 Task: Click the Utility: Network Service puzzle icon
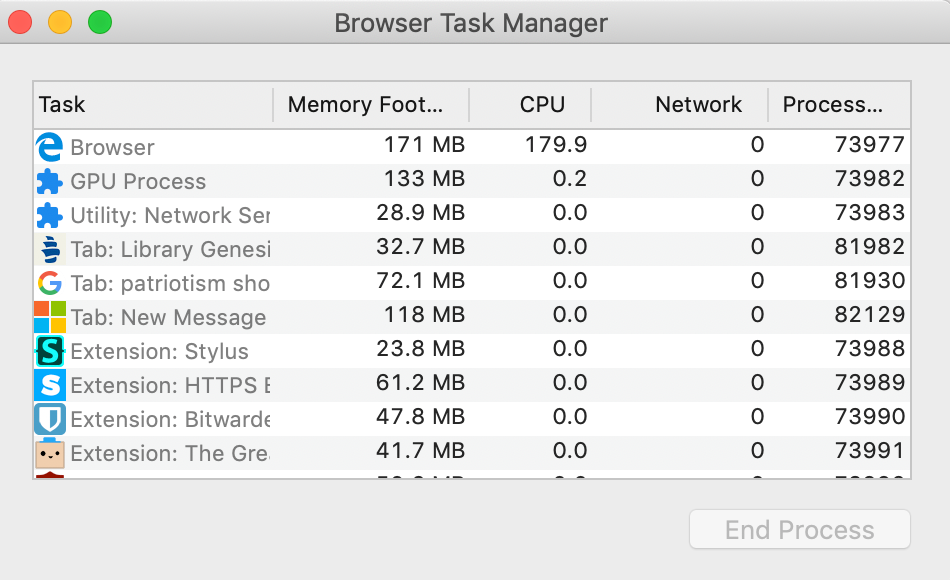tap(47, 215)
